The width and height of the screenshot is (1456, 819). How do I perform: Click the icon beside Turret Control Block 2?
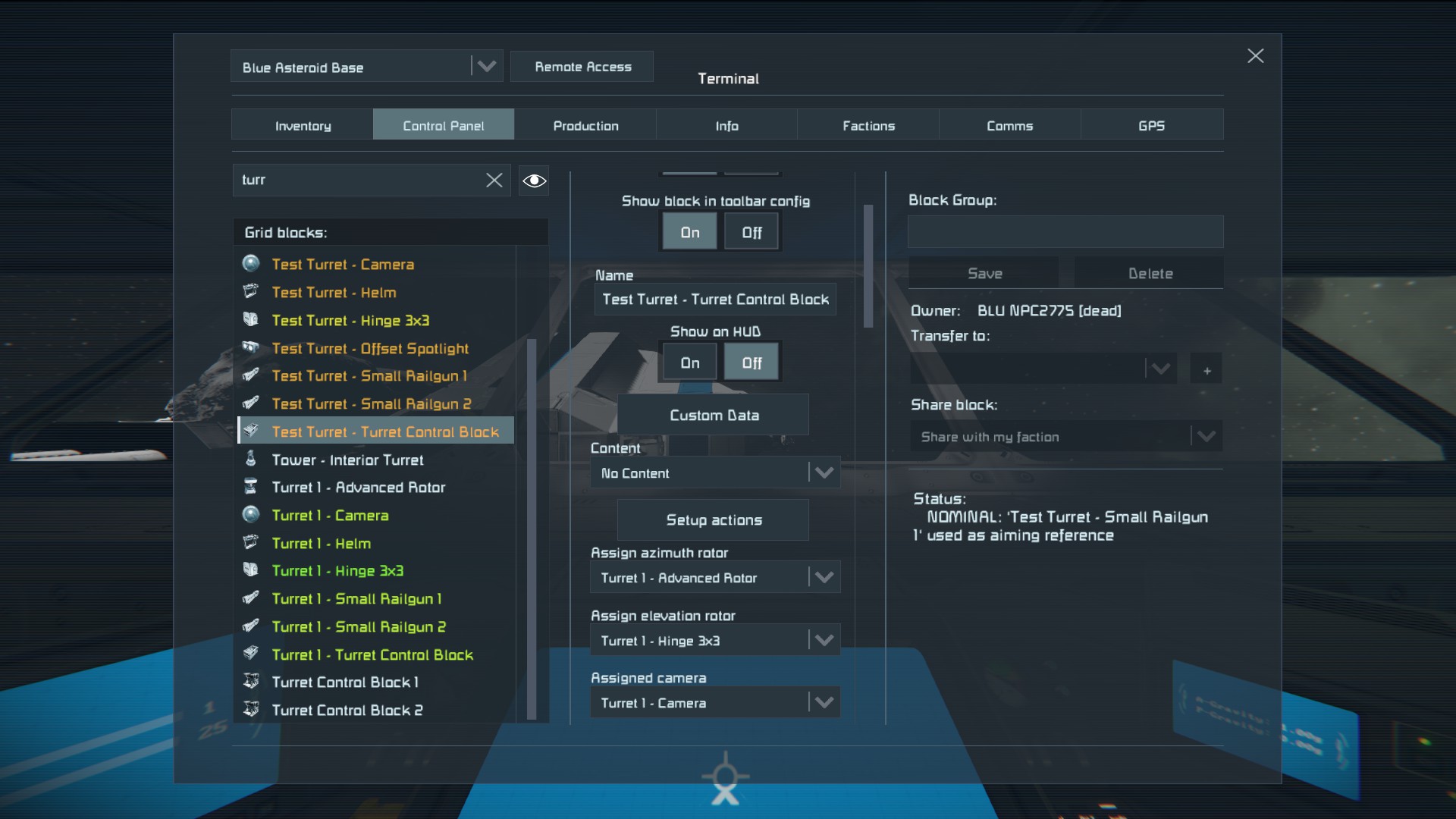click(x=251, y=710)
